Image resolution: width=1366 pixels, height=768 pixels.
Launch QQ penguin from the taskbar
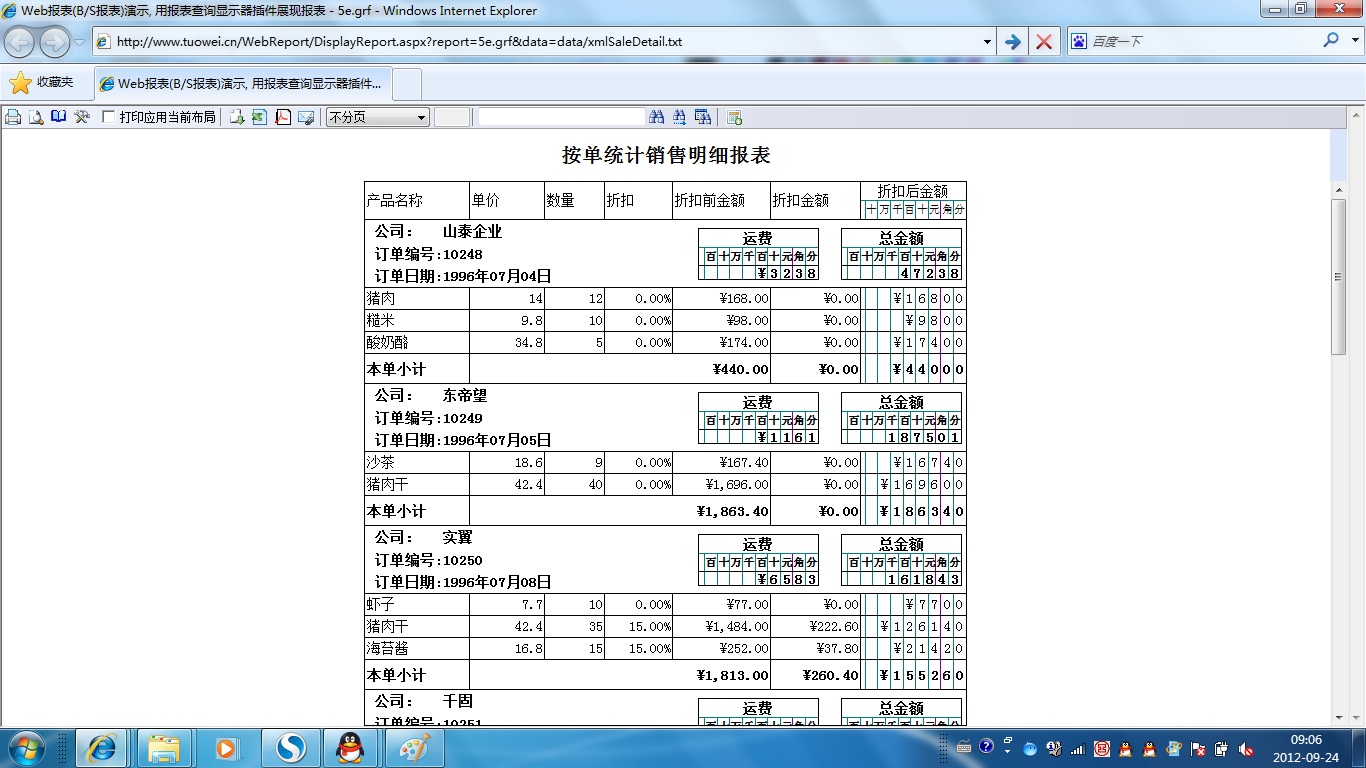pyautogui.click(x=350, y=747)
